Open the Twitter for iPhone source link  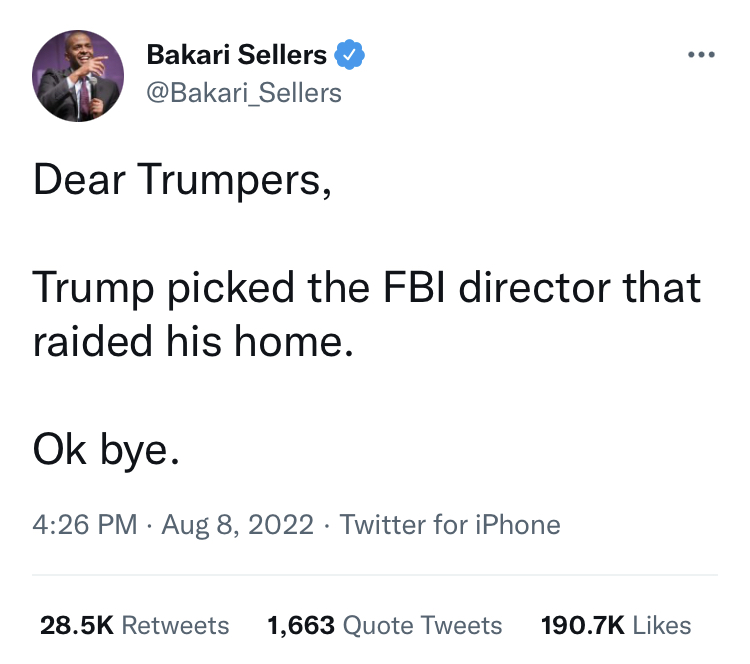[450, 524]
